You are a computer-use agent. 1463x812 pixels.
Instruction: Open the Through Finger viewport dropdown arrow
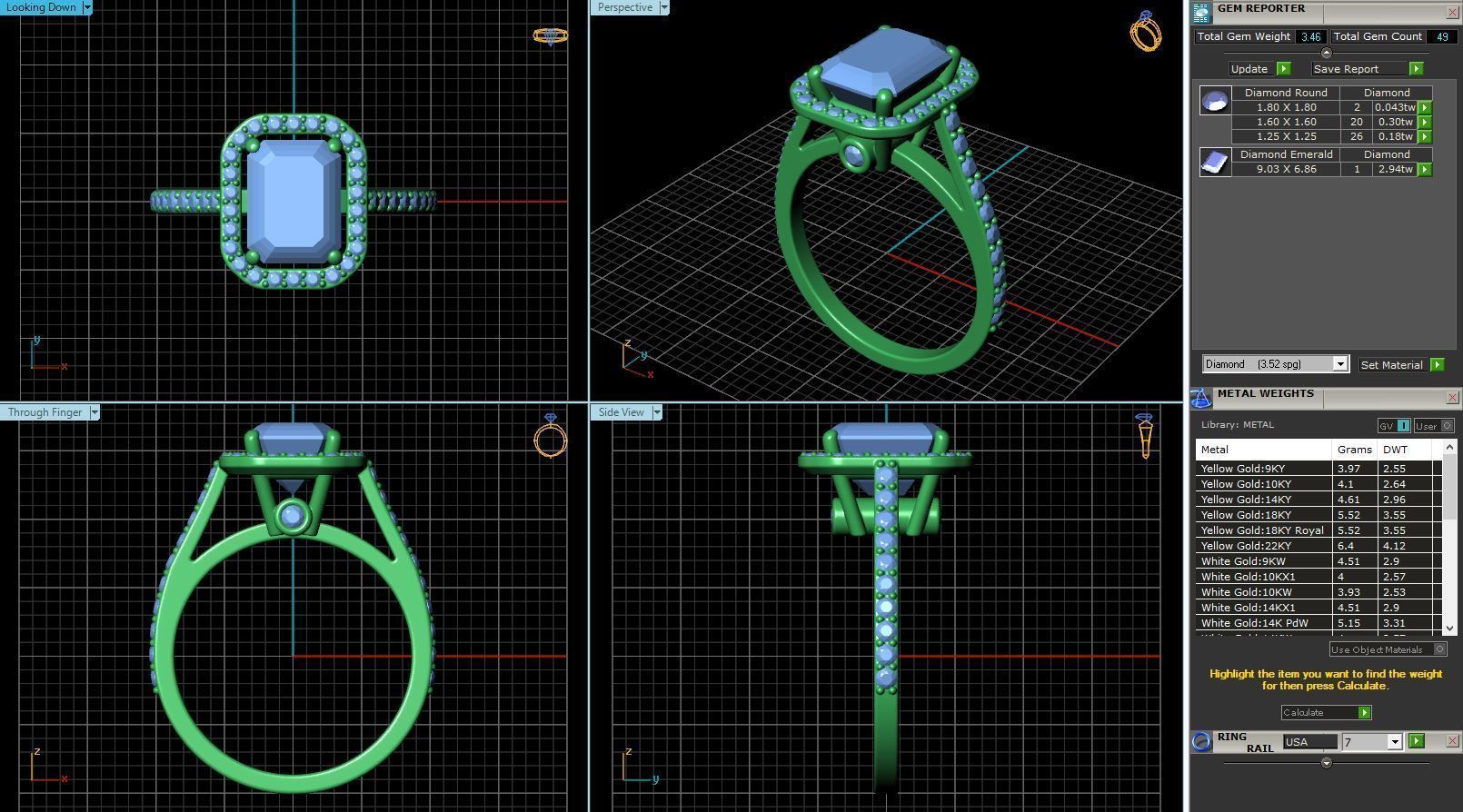coord(94,412)
